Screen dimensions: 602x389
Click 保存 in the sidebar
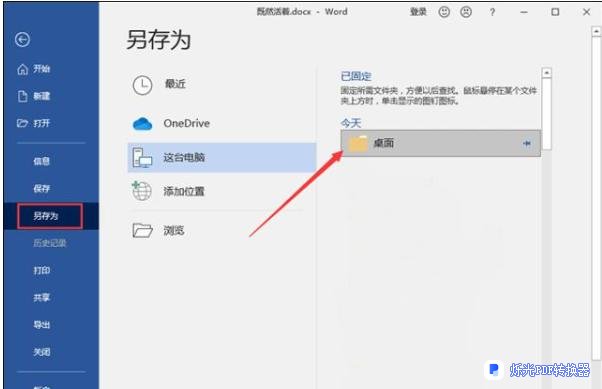click(41, 188)
